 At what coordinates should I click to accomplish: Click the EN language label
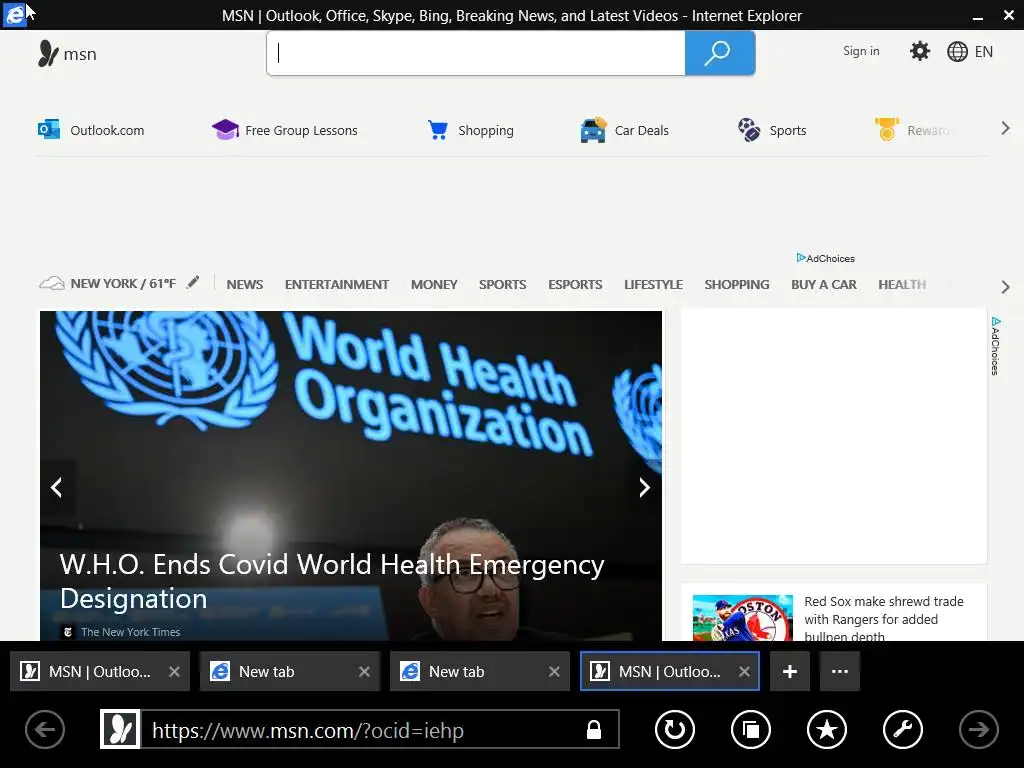pos(984,52)
